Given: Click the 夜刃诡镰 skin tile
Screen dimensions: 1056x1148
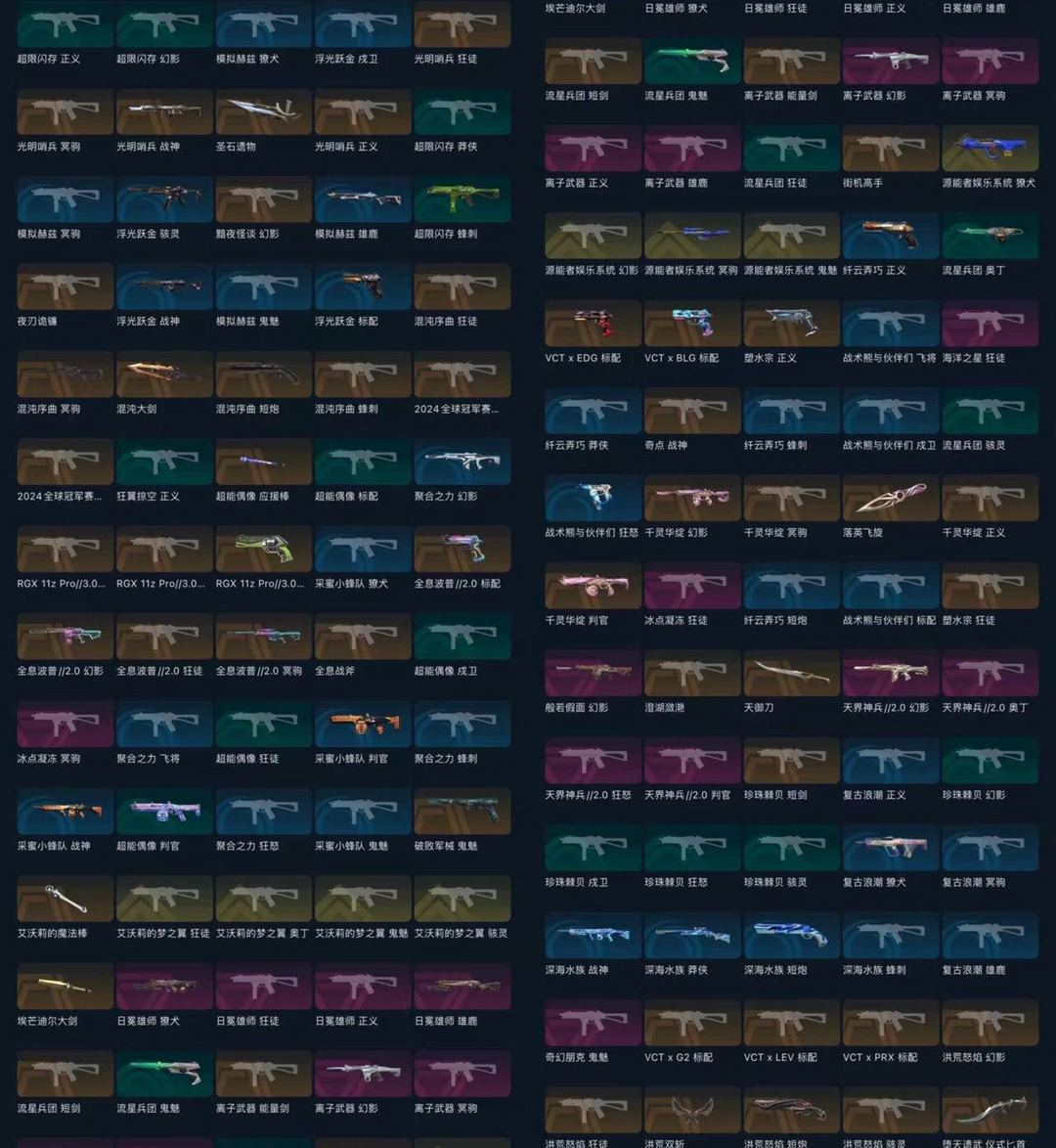Looking at the screenshot, I should pos(66,287).
